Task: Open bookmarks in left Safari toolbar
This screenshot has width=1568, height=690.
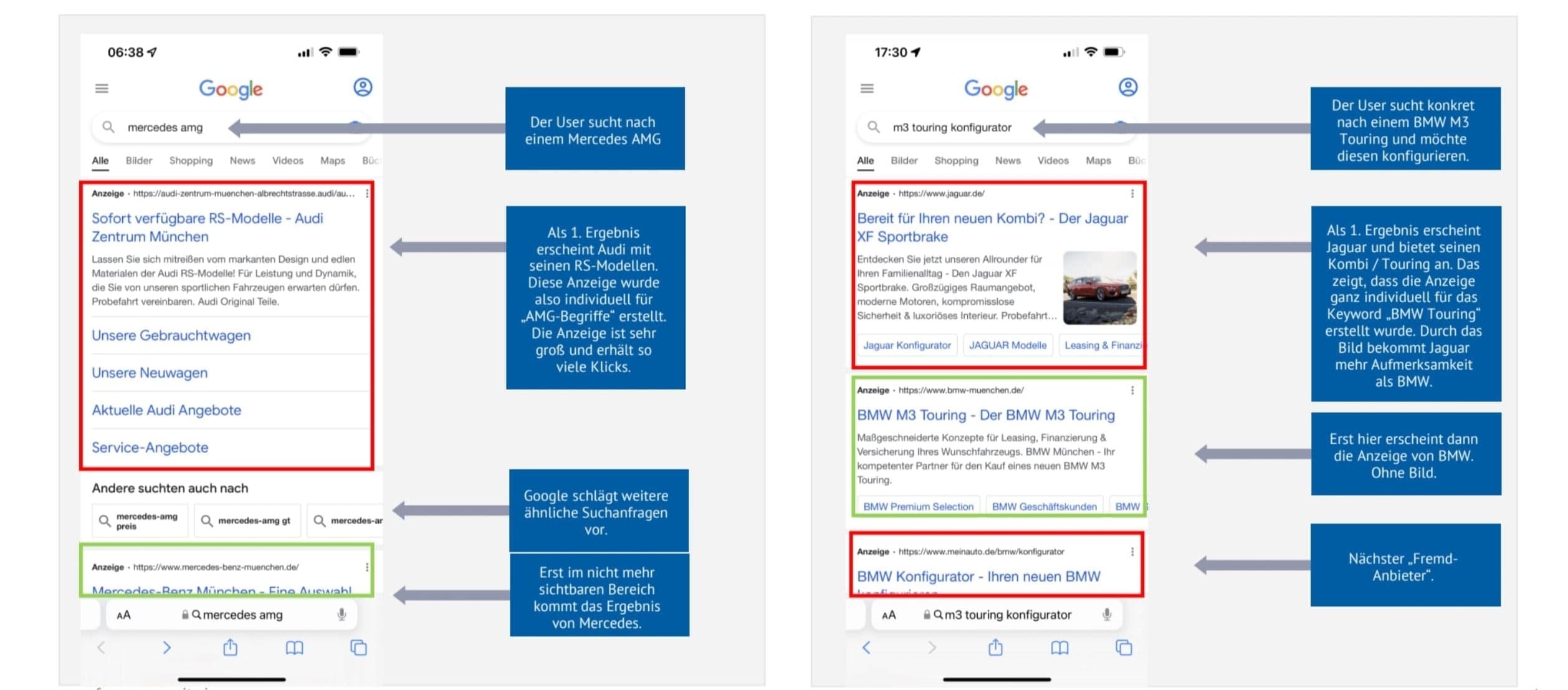Action: coord(294,648)
